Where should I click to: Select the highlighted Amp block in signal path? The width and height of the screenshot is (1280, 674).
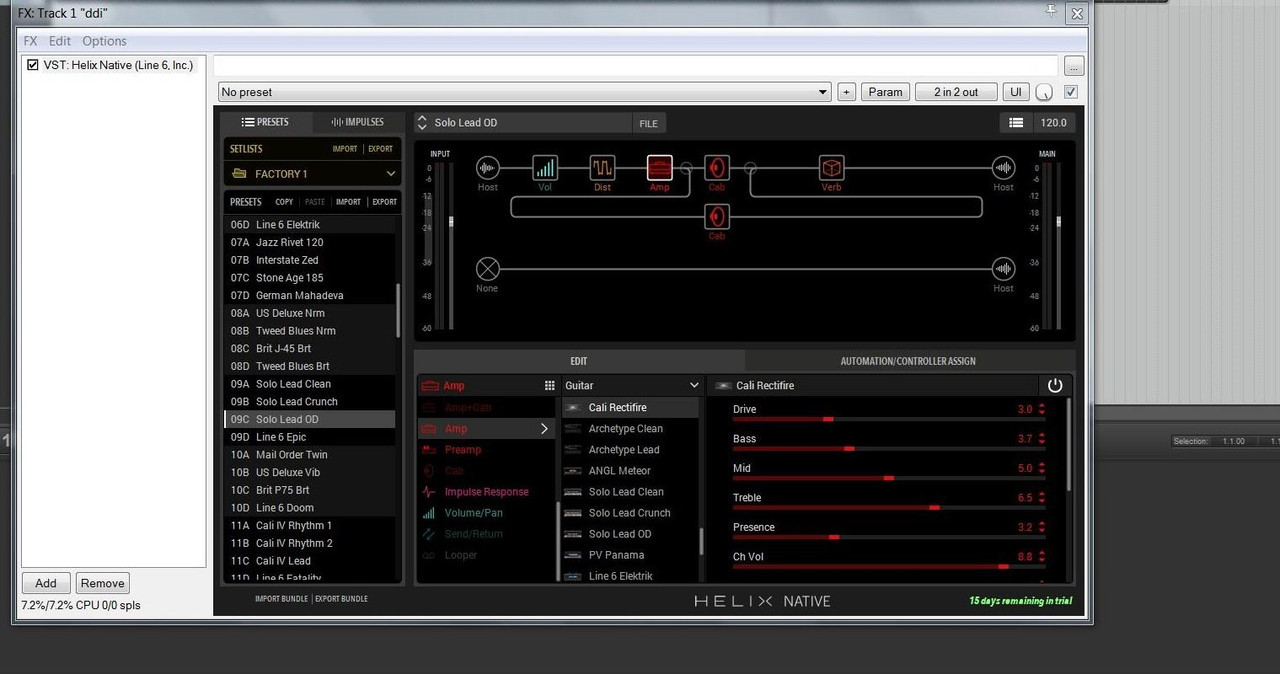660,167
